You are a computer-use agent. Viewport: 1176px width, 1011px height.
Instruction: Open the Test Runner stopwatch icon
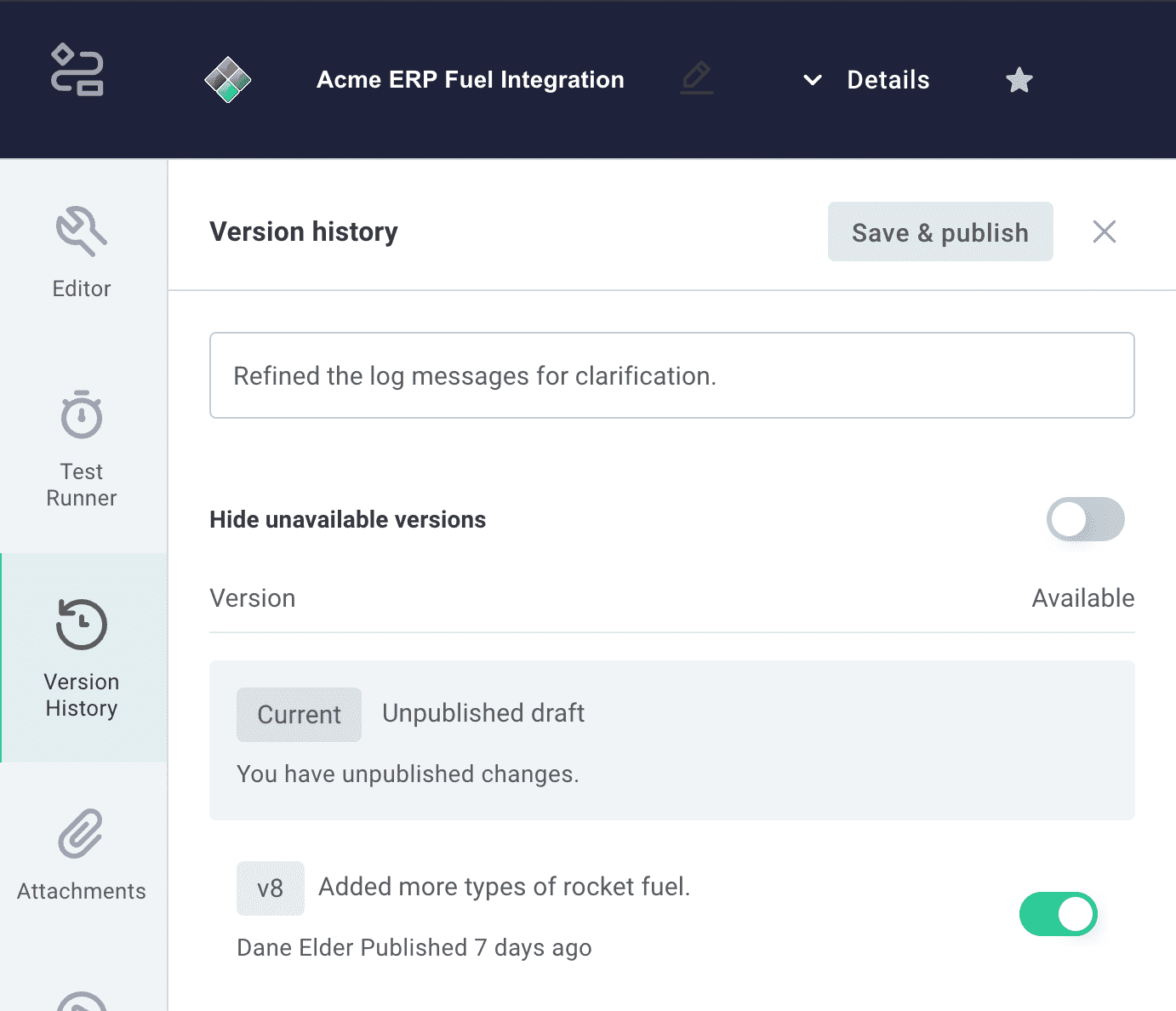pos(82,414)
